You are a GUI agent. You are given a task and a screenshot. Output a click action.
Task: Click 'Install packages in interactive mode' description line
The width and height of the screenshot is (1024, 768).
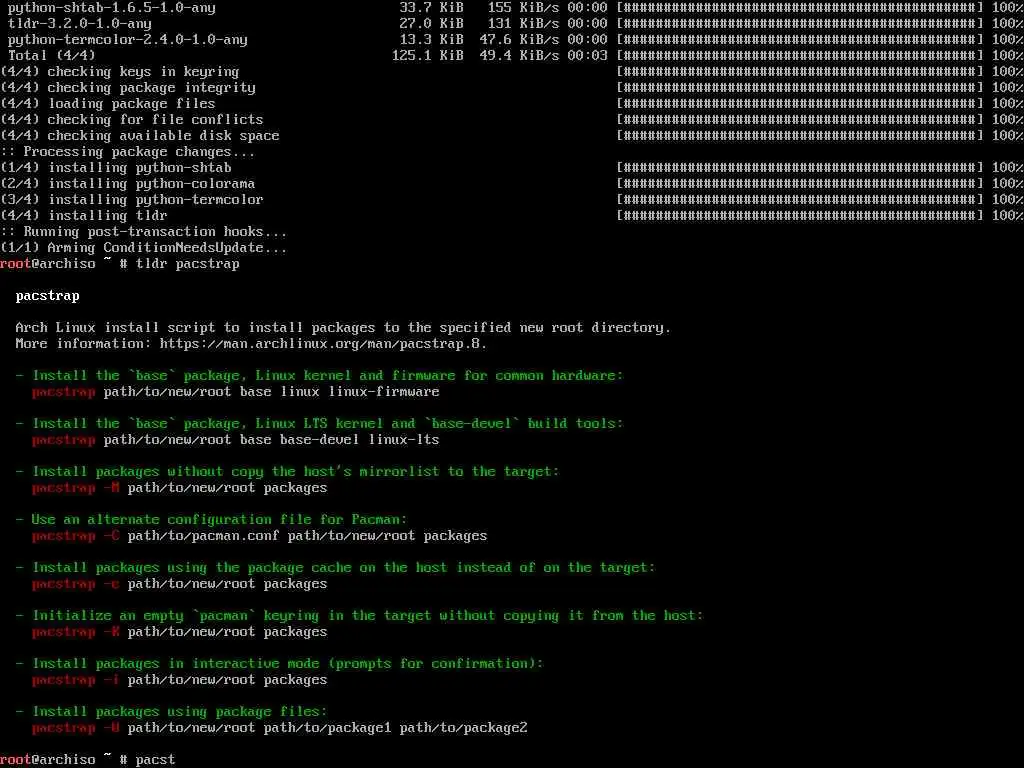pyautogui.click(x=280, y=664)
